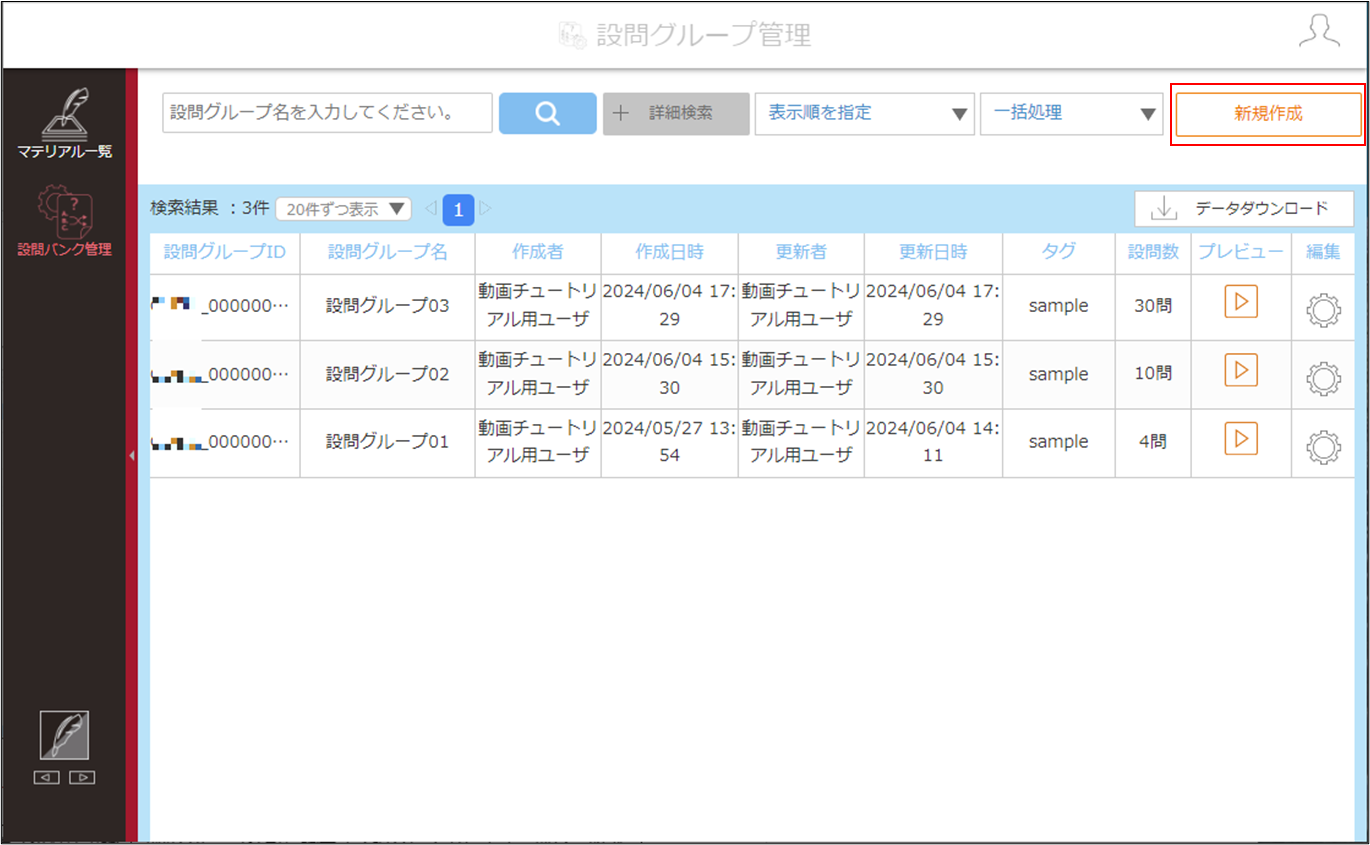Sort by 更新日時 column header
This screenshot has height=845, width=1370.
point(934,252)
